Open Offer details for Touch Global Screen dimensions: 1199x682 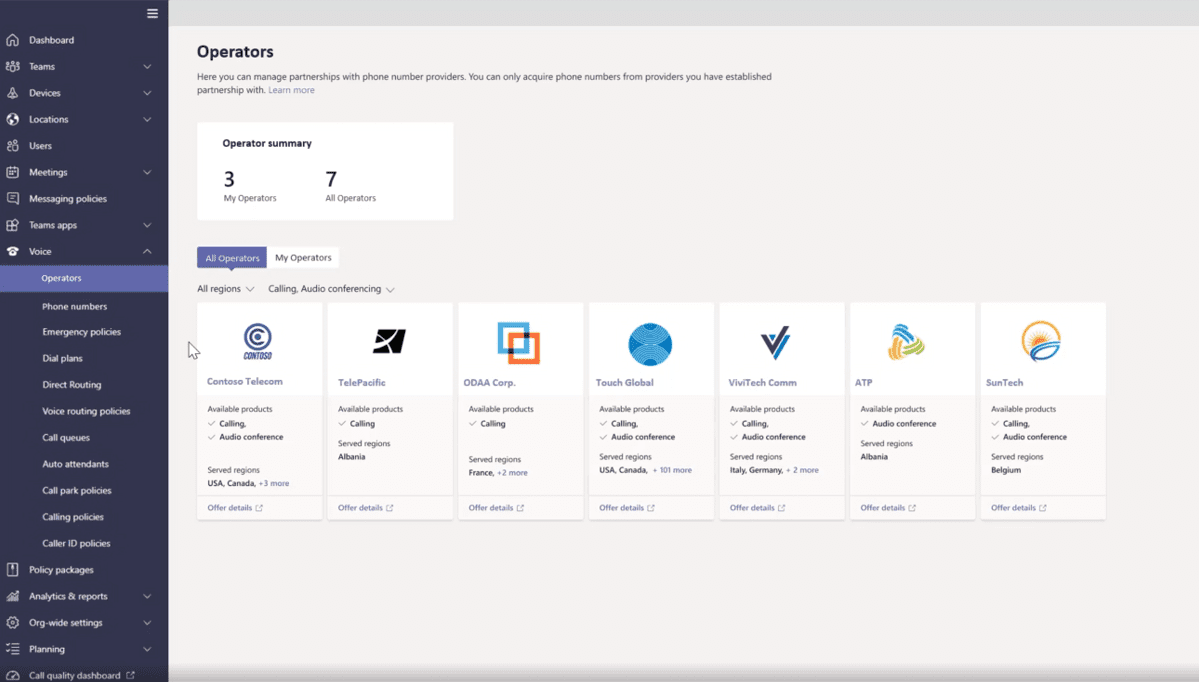pyautogui.click(x=627, y=508)
